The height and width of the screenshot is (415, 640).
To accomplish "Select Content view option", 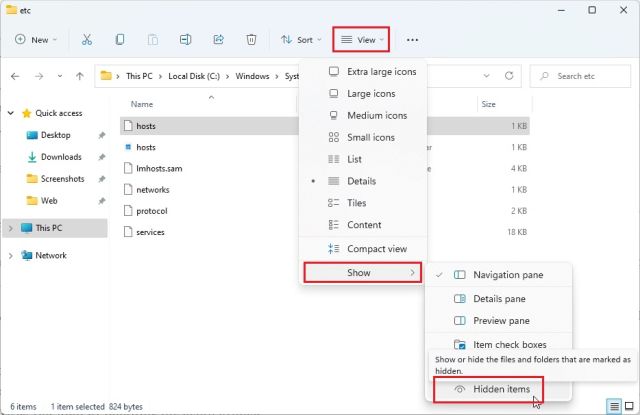I will [x=363, y=225].
